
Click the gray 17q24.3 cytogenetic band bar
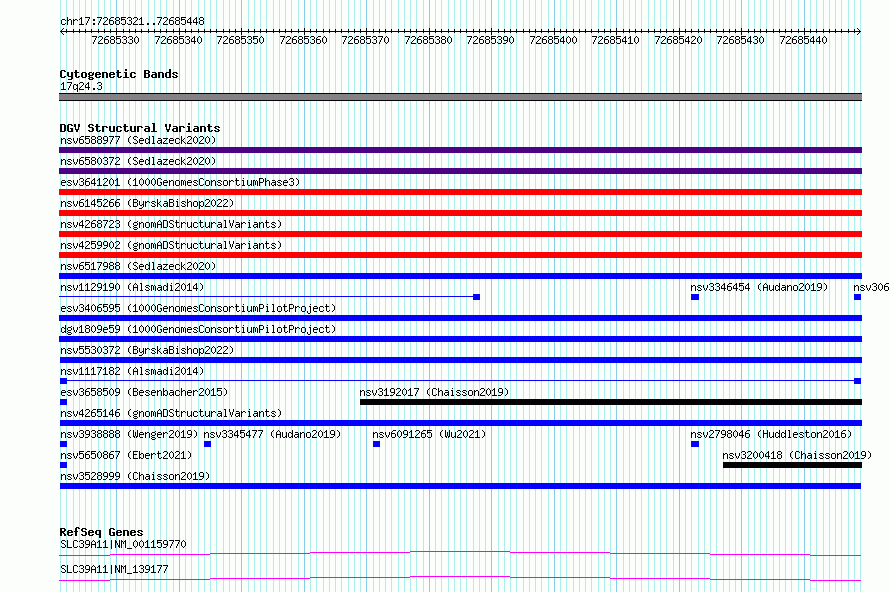pyautogui.click(x=460, y=97)
